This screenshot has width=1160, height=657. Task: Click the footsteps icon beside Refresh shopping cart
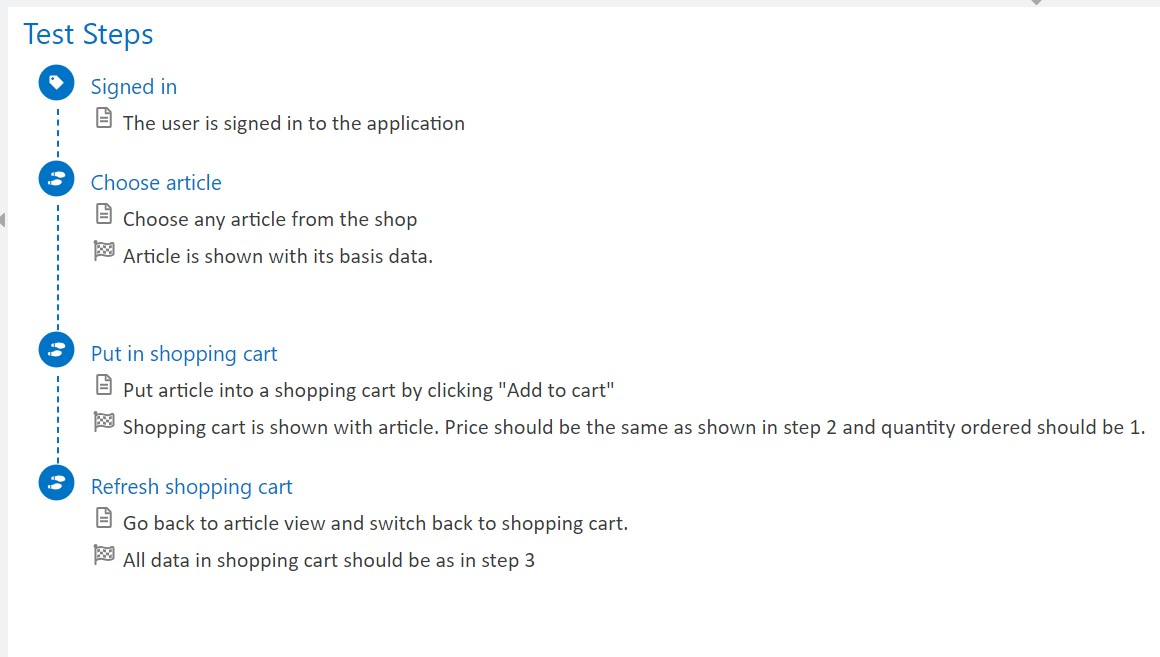pos(57,483)
